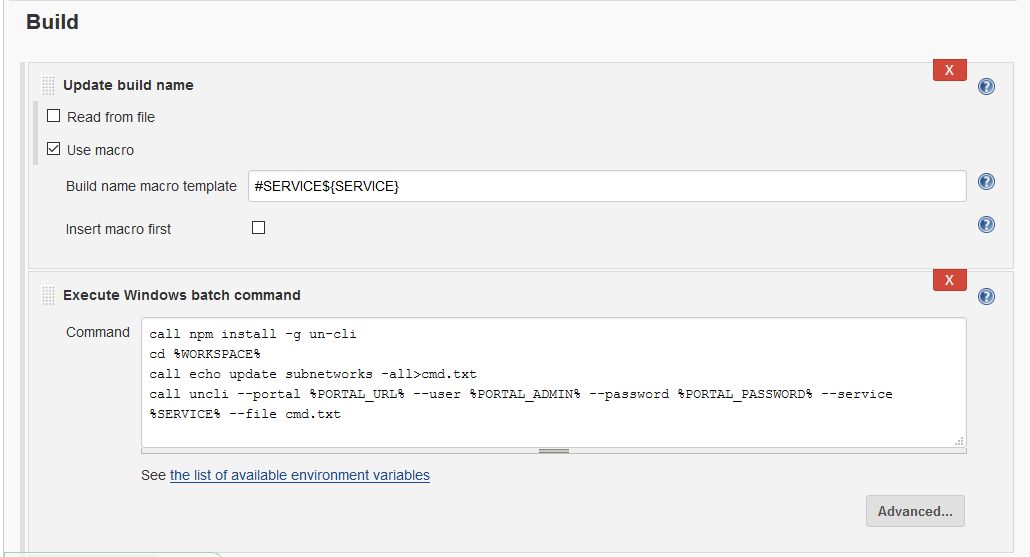Delete the Update build name build step
The image size is (1030, 557).
(949, 70)
